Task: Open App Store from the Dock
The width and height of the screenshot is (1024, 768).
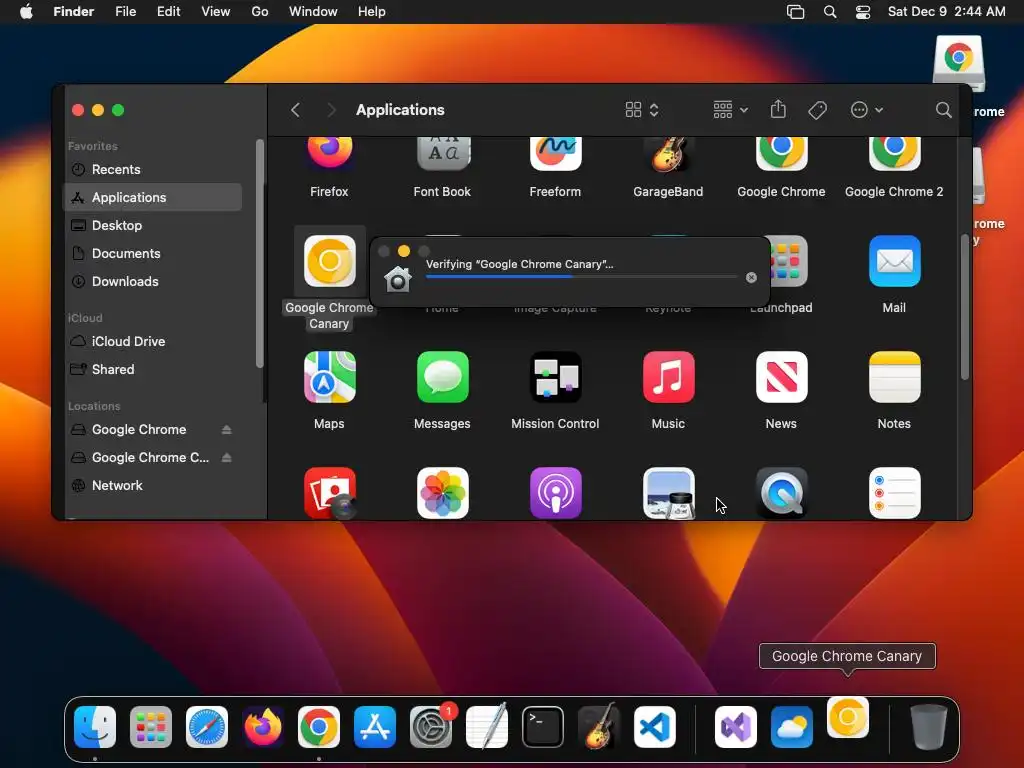Action: [375, 727]
